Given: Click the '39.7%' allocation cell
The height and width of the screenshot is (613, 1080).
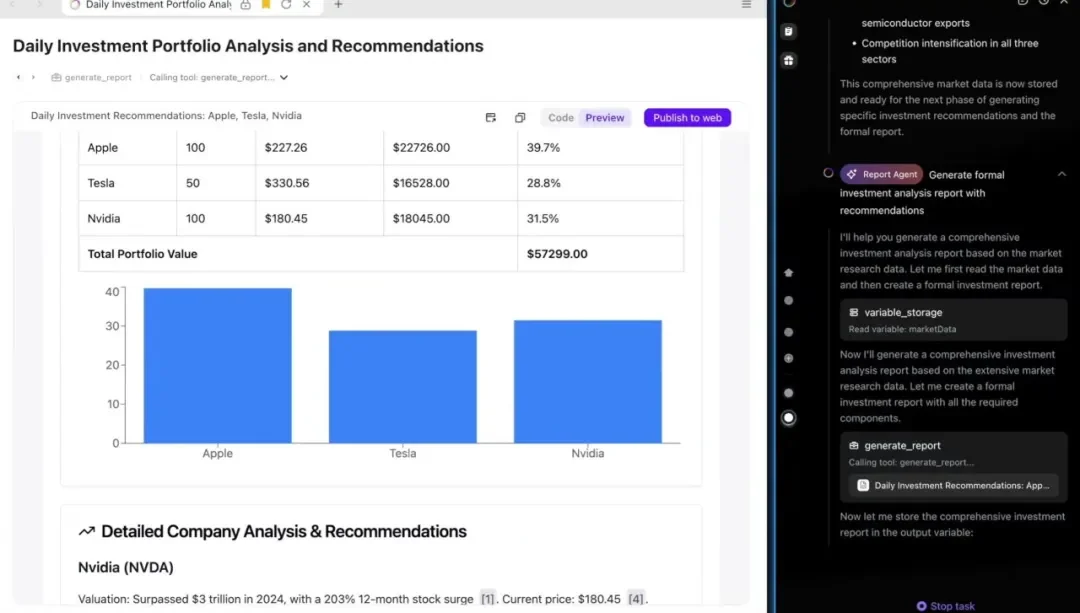Looking at the screenshot, I should (543, 147).
